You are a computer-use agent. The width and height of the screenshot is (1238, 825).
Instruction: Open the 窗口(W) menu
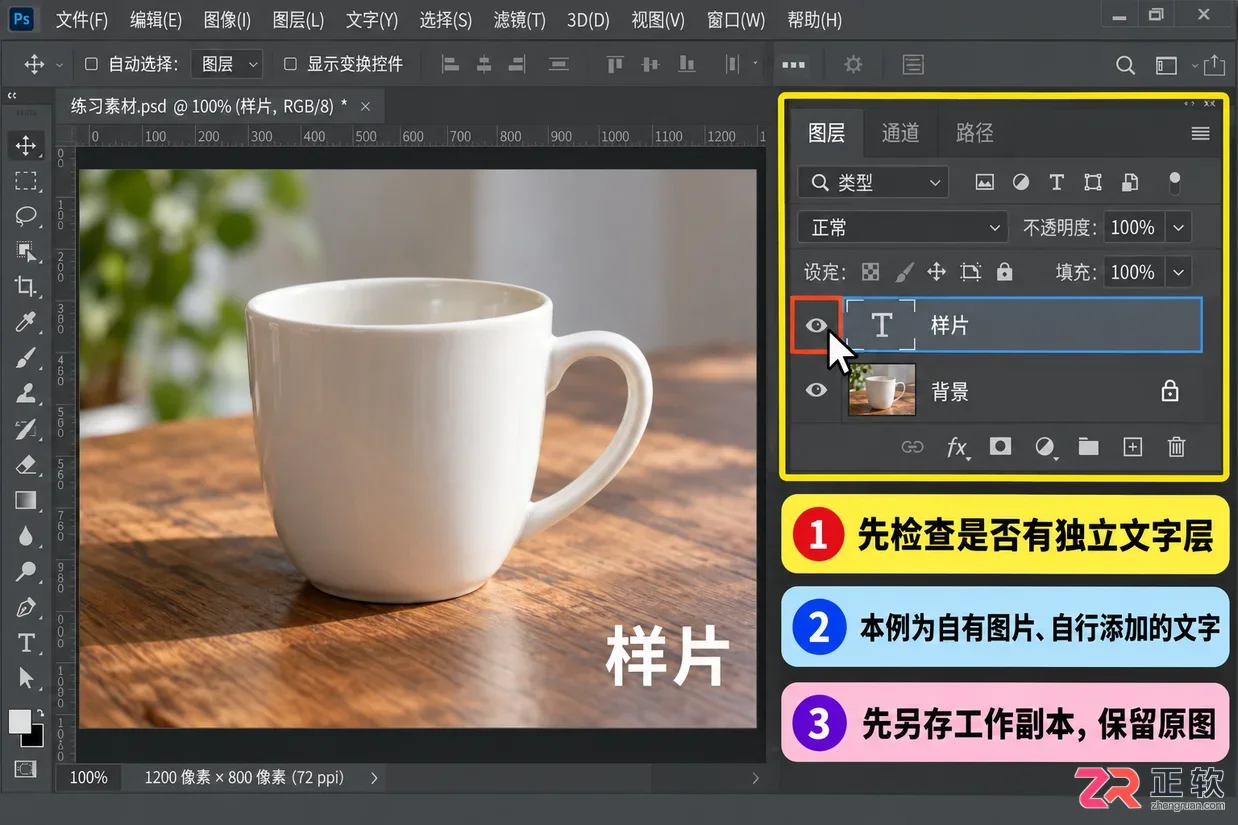(x=736, y=20)
